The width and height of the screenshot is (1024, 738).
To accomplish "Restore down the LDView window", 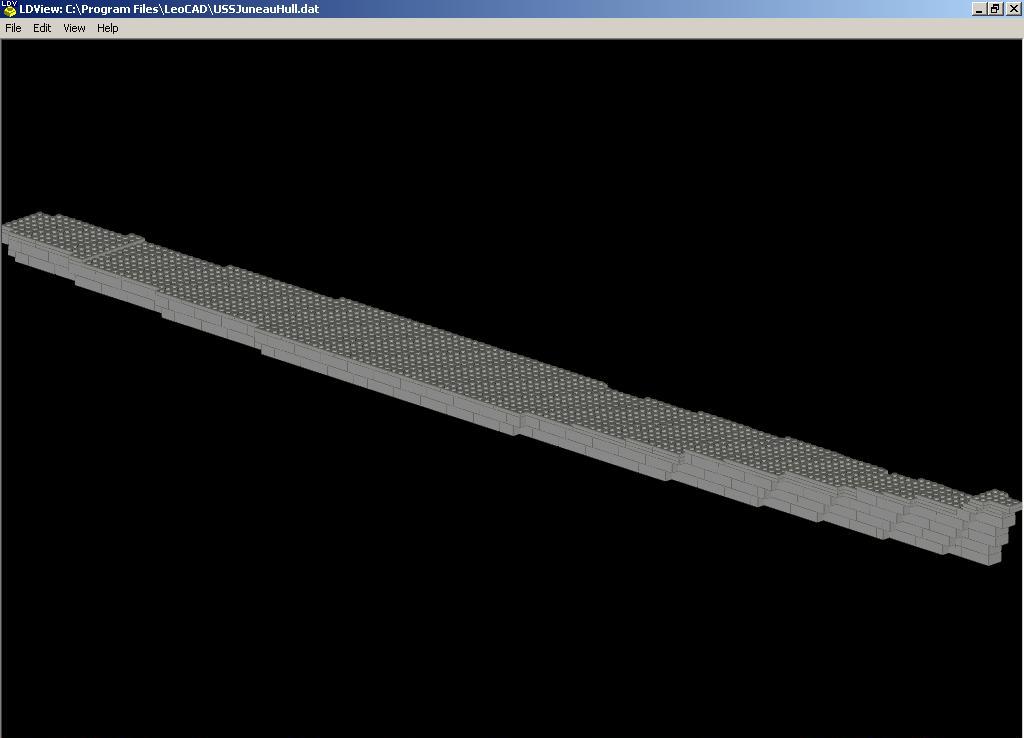I will (995, 9).
